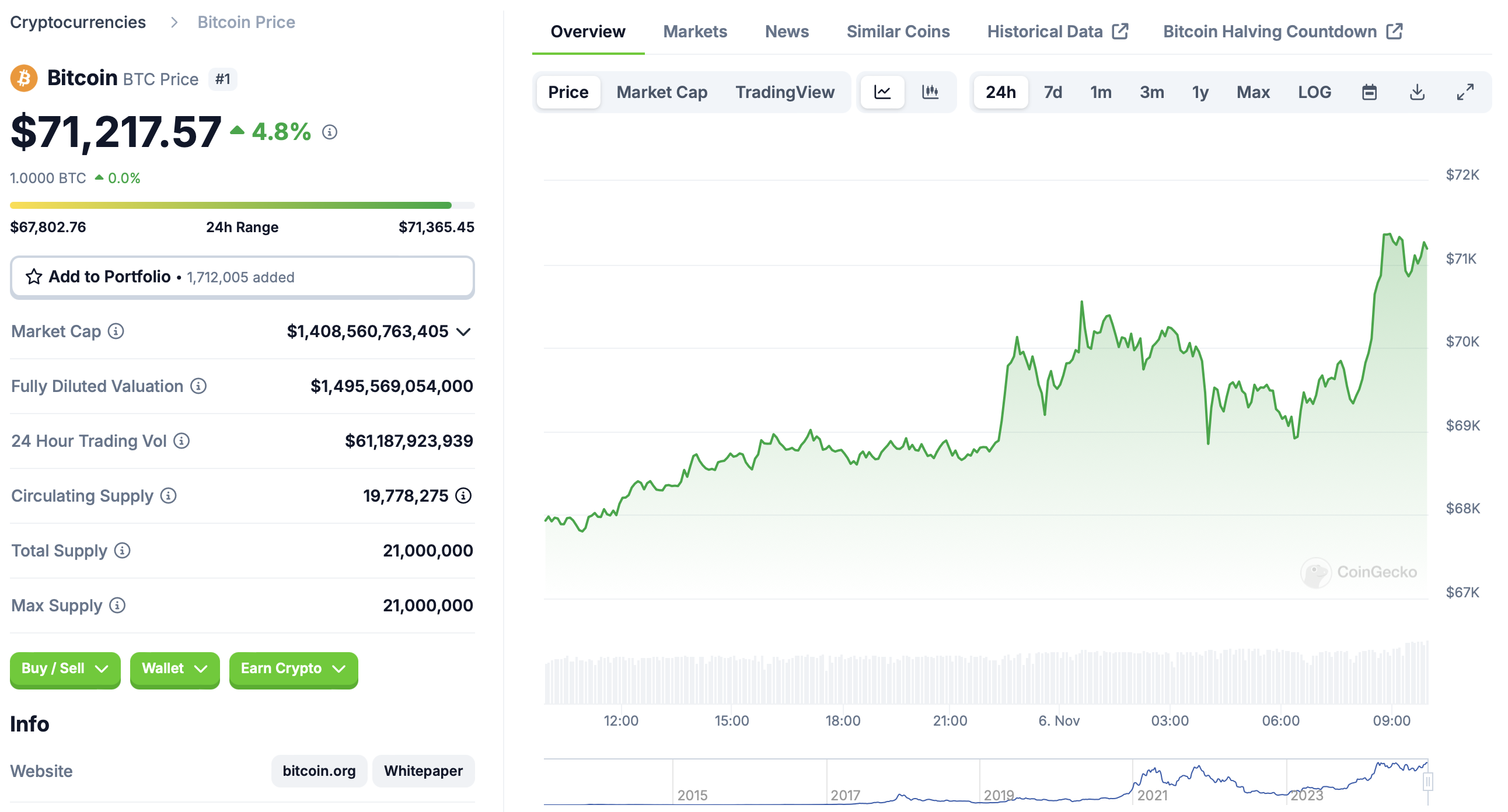Select the 7d time range
Viewport: 1508px width, 812px height.
point(1052,92)
